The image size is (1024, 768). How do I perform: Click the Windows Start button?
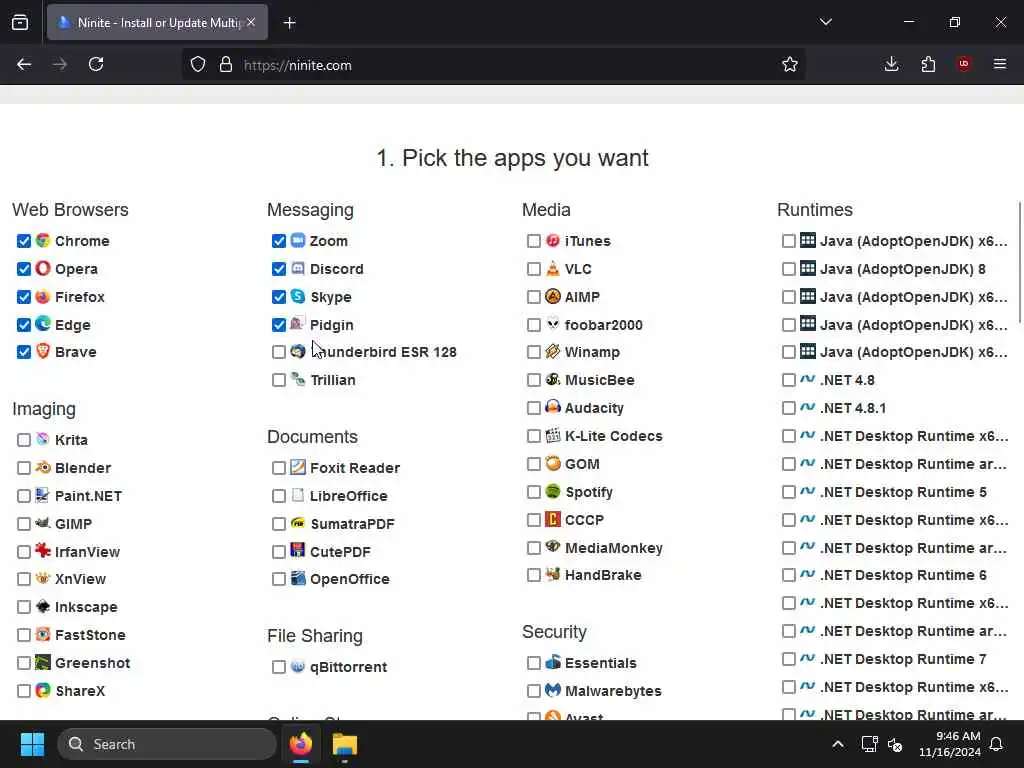[32, 744]
